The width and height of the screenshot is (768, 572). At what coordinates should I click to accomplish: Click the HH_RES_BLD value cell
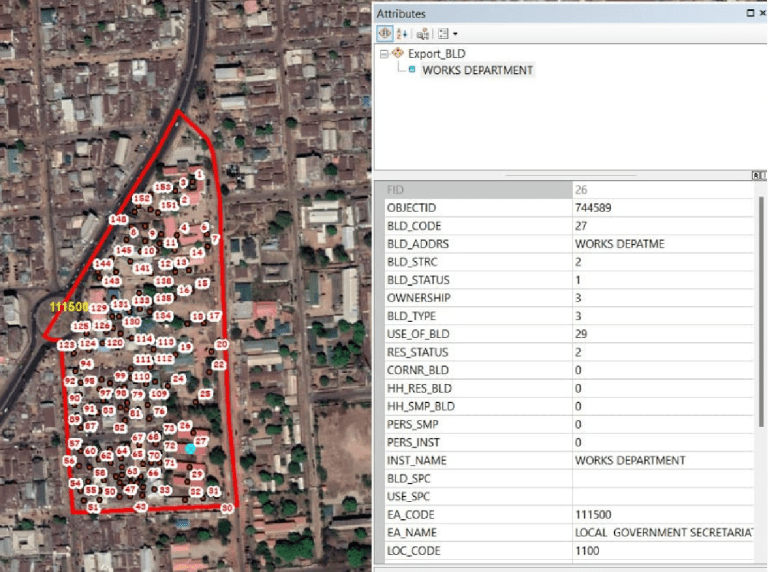(x=663, y=388)
